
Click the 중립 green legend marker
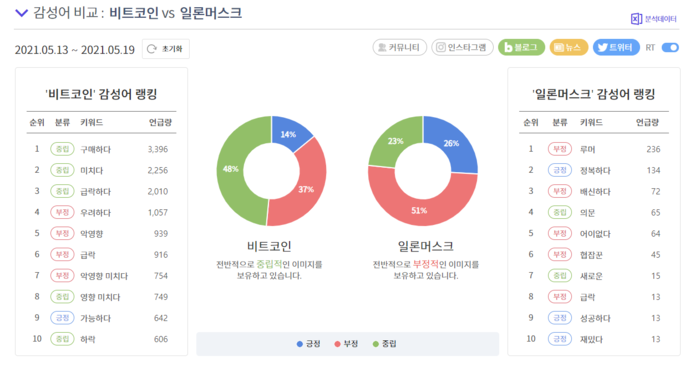[x=375, y=344]
